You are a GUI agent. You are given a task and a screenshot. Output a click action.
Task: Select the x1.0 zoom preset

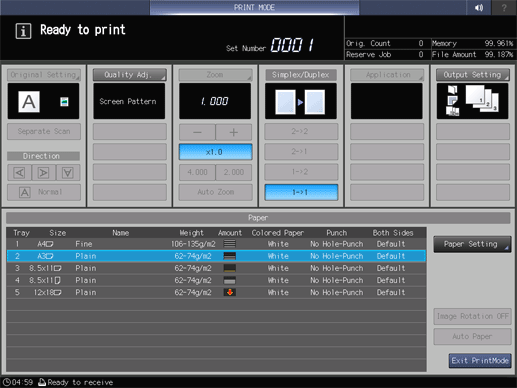click(215, 152)
